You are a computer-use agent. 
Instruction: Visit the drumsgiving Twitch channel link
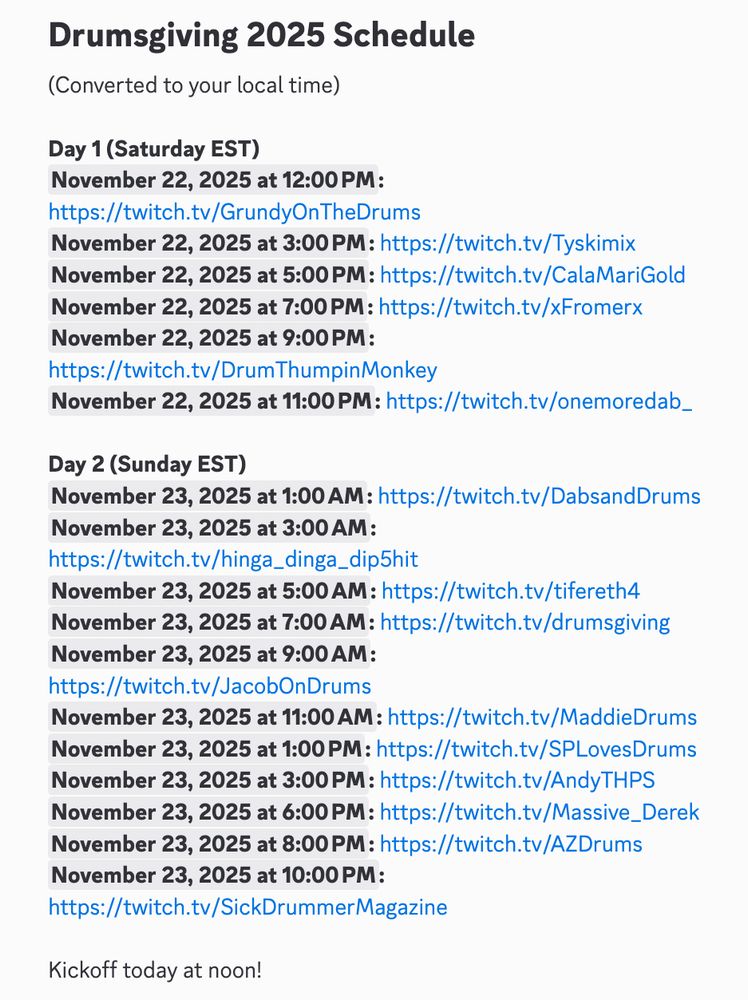tap(525, 623)
